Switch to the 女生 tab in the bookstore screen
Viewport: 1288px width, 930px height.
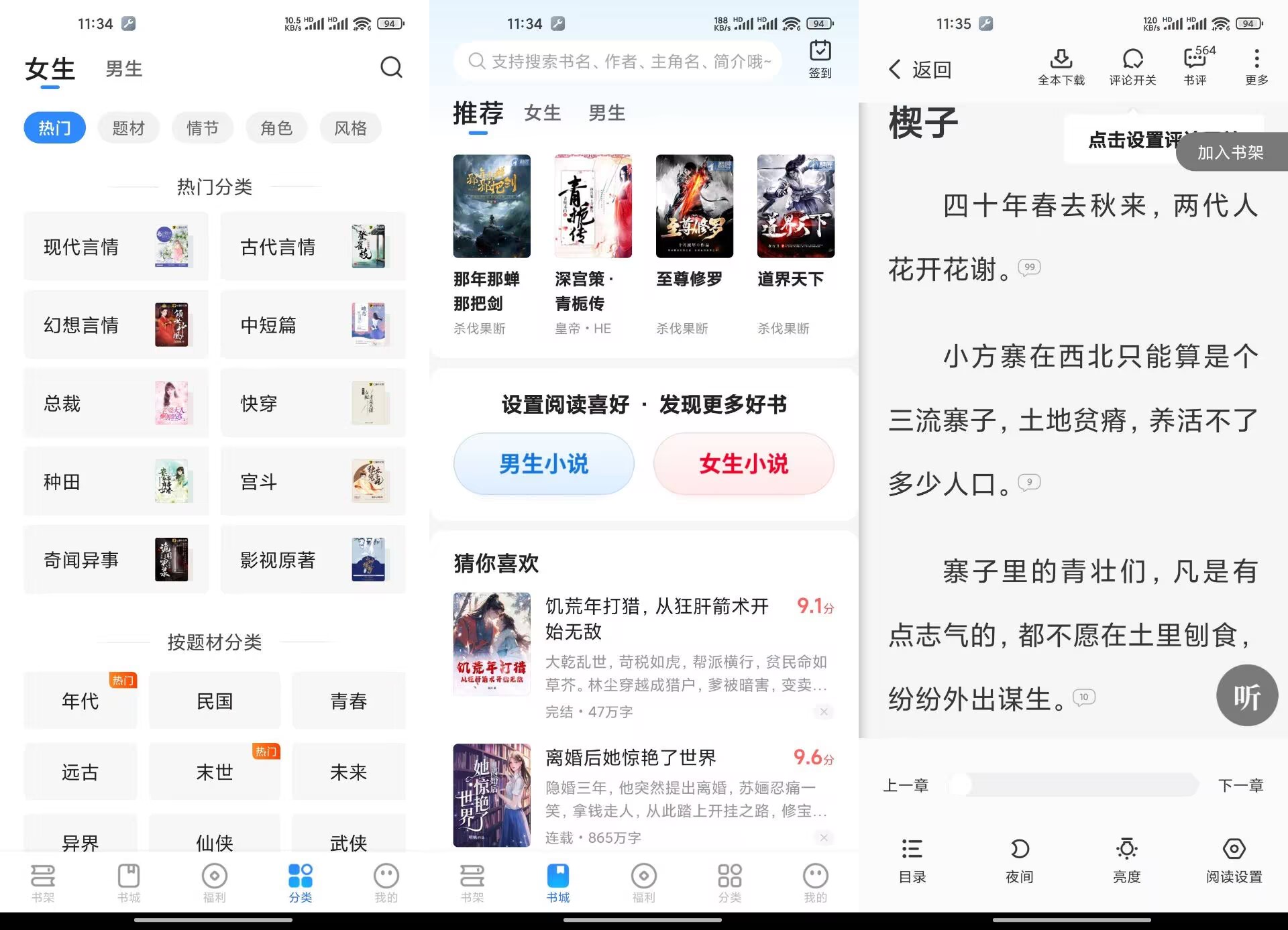543,113
